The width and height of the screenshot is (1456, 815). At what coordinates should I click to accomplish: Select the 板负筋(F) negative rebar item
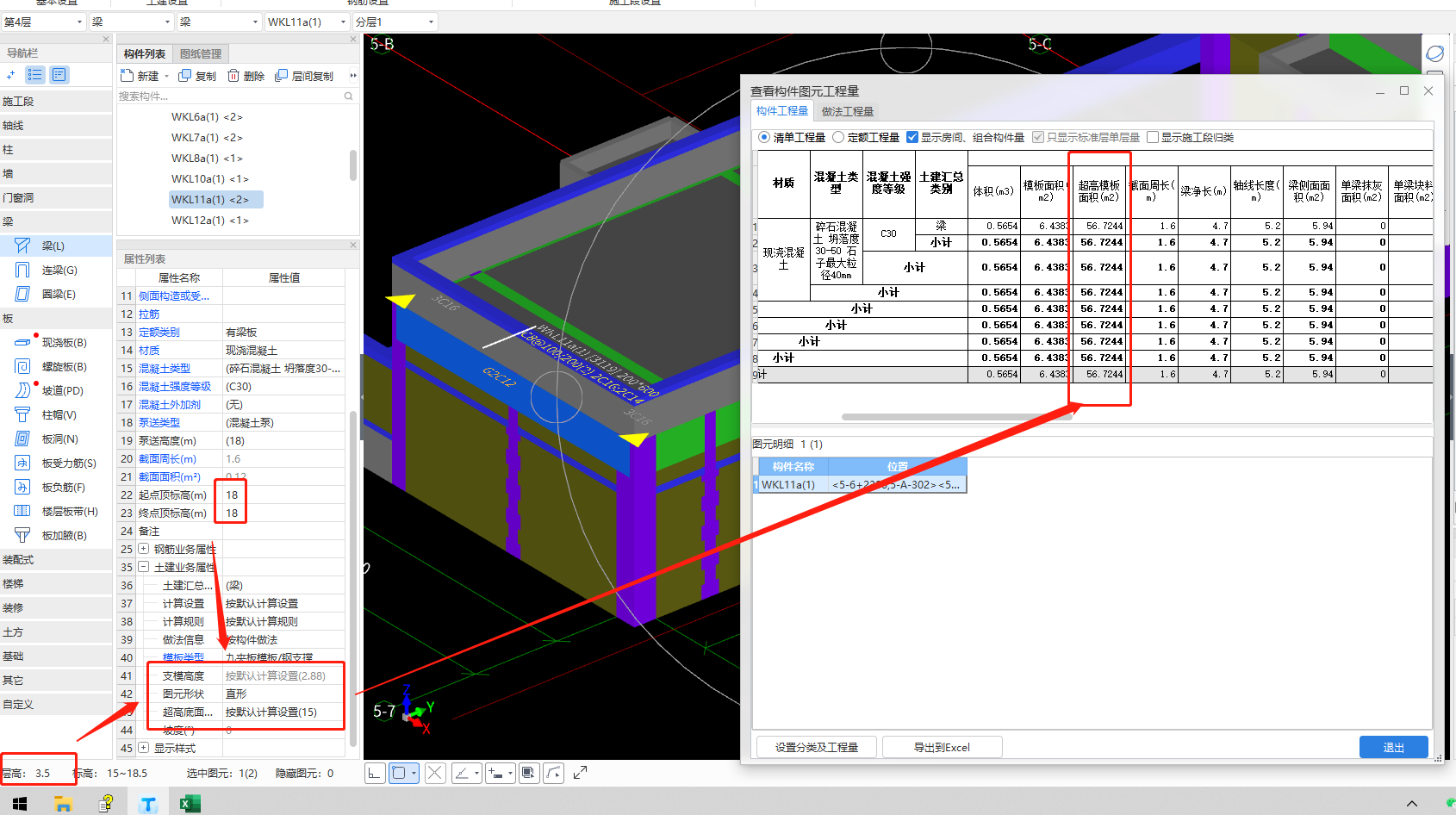click(x=52, y=487)
